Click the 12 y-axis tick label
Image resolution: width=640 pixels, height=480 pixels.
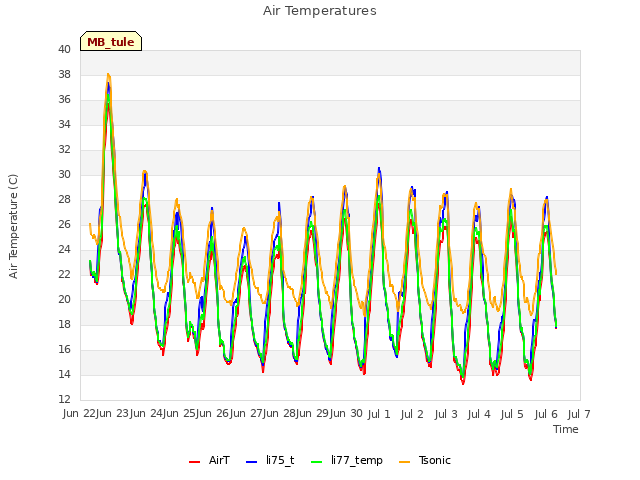click(x=64, y=399)
